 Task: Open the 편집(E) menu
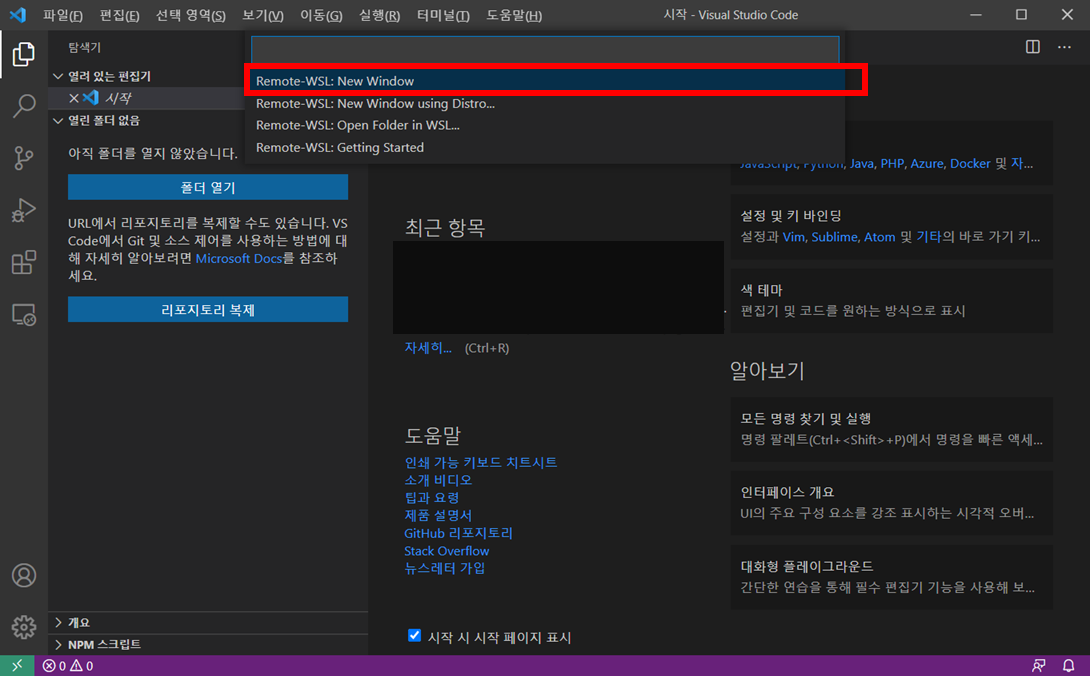pyautogui.click(x=120, y=15)
